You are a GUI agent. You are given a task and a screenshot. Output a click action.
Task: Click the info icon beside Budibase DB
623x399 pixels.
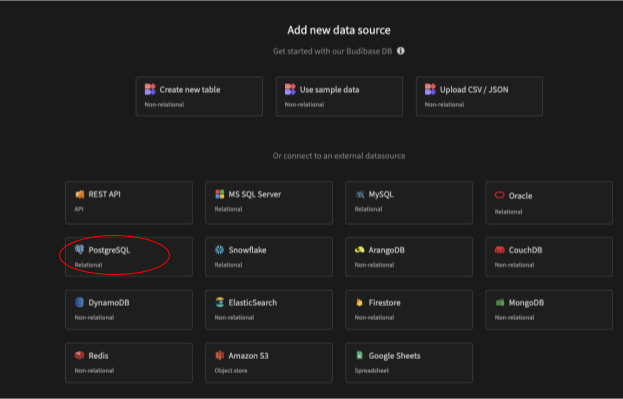tap(400, 51)
